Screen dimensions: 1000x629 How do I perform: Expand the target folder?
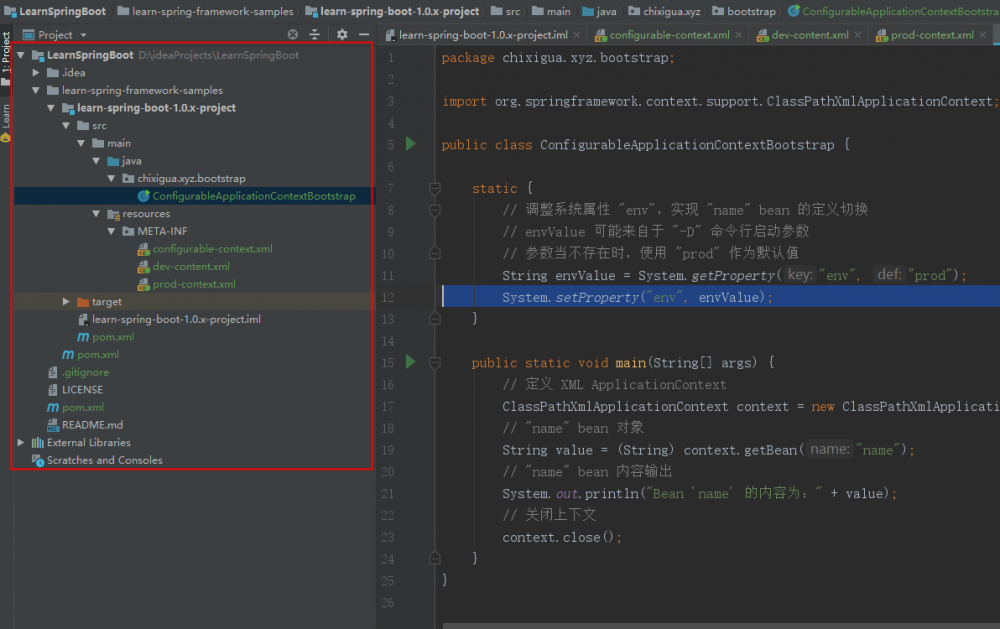coord(67,302)
